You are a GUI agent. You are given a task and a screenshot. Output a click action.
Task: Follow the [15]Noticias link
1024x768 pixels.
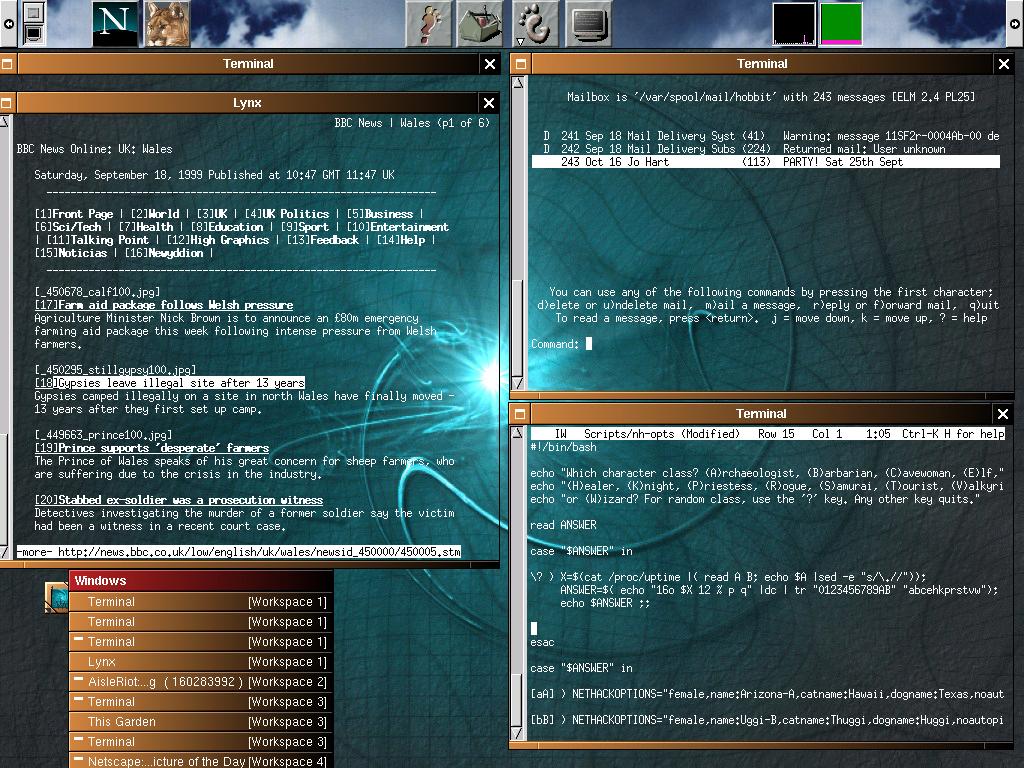point(71,253)
